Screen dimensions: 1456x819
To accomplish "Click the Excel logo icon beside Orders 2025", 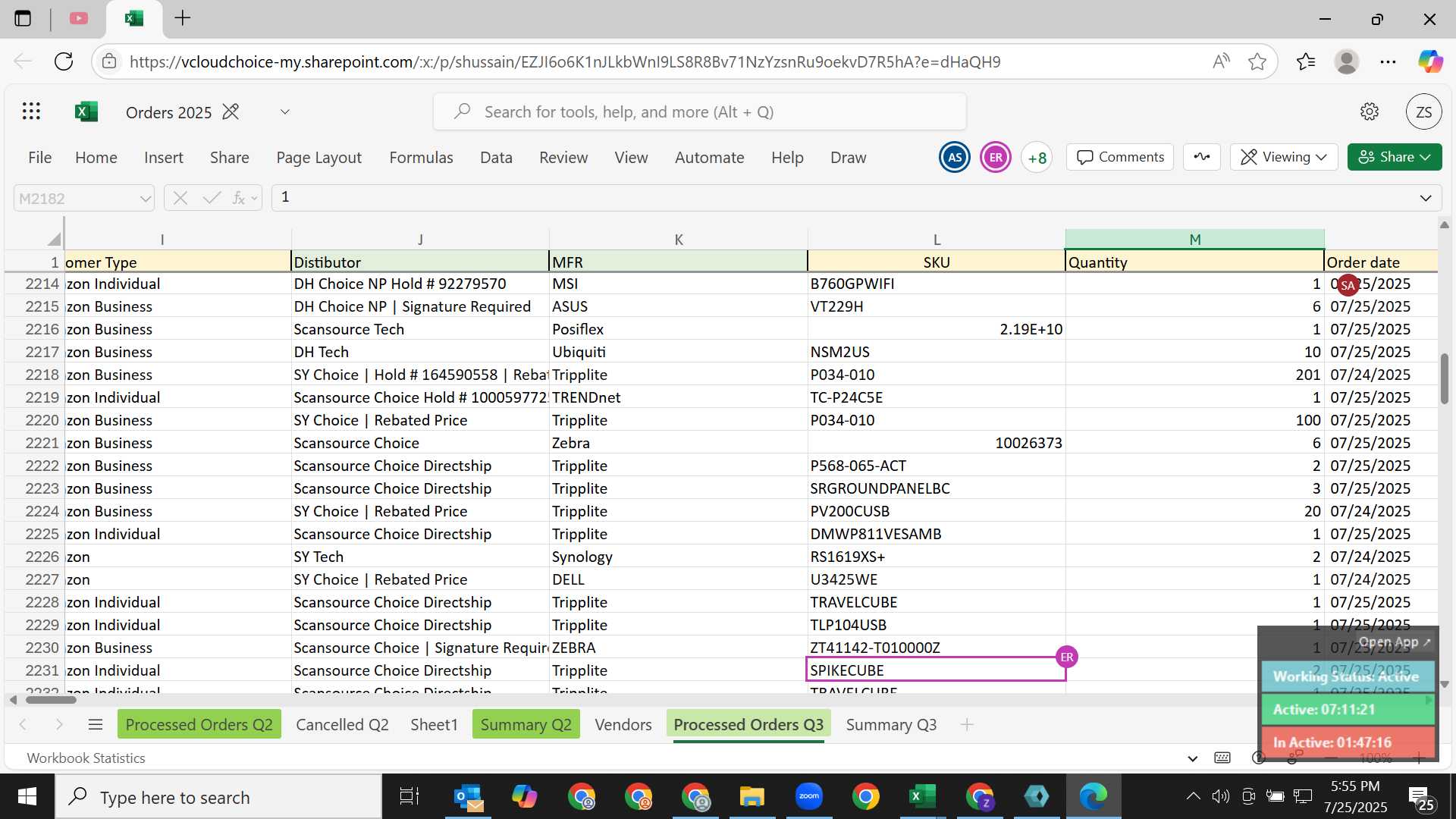I will 86,111.
